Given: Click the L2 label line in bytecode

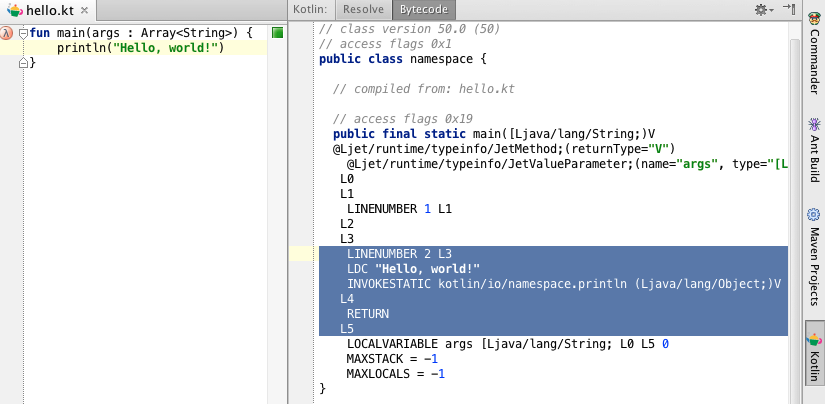Looking at the screenshot, I should coord(347,224).
